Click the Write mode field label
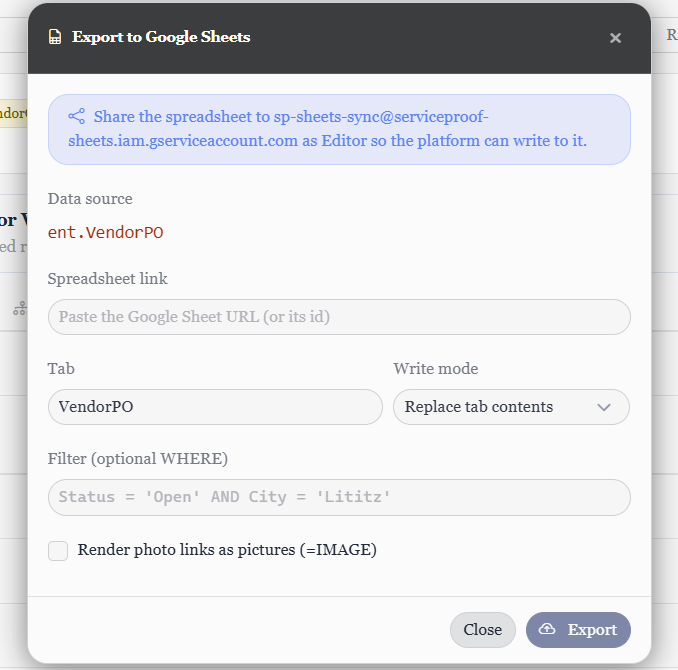The height and width of the screenshot is (670, 678). pos(436,369)
